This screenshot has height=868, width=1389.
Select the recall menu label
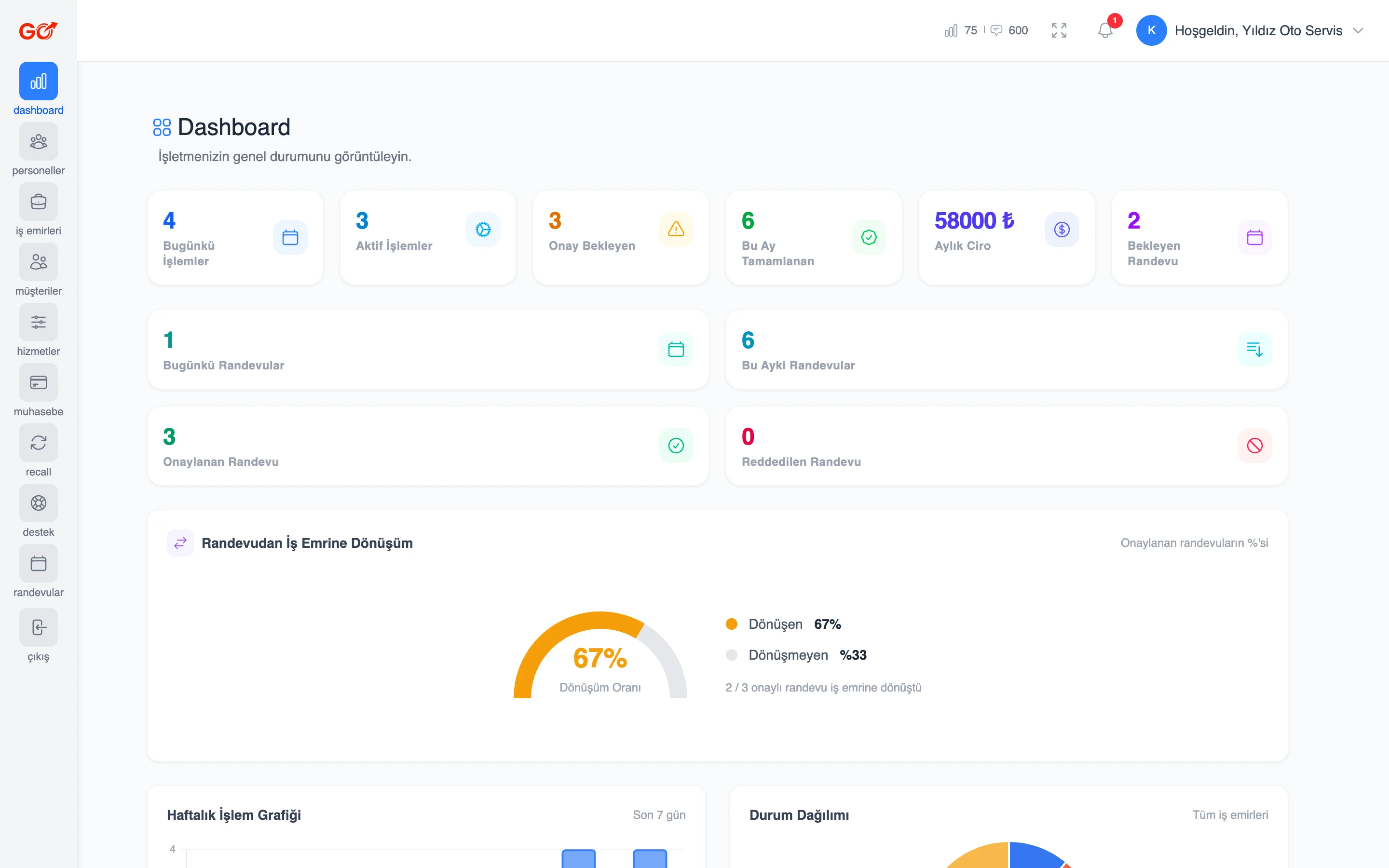pyautogui.click(x=39, y=472)
